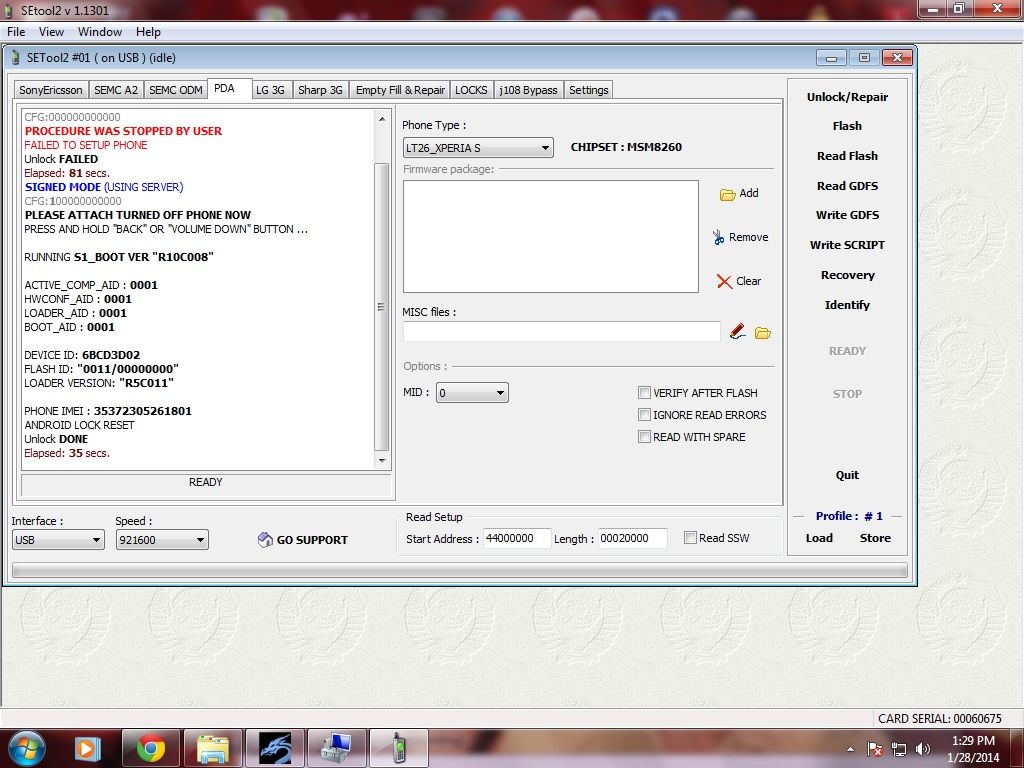Switch to the j108 Bypass tab
Screen dimensions: 1024x768
pyautogui.click(x=528, y=90)
